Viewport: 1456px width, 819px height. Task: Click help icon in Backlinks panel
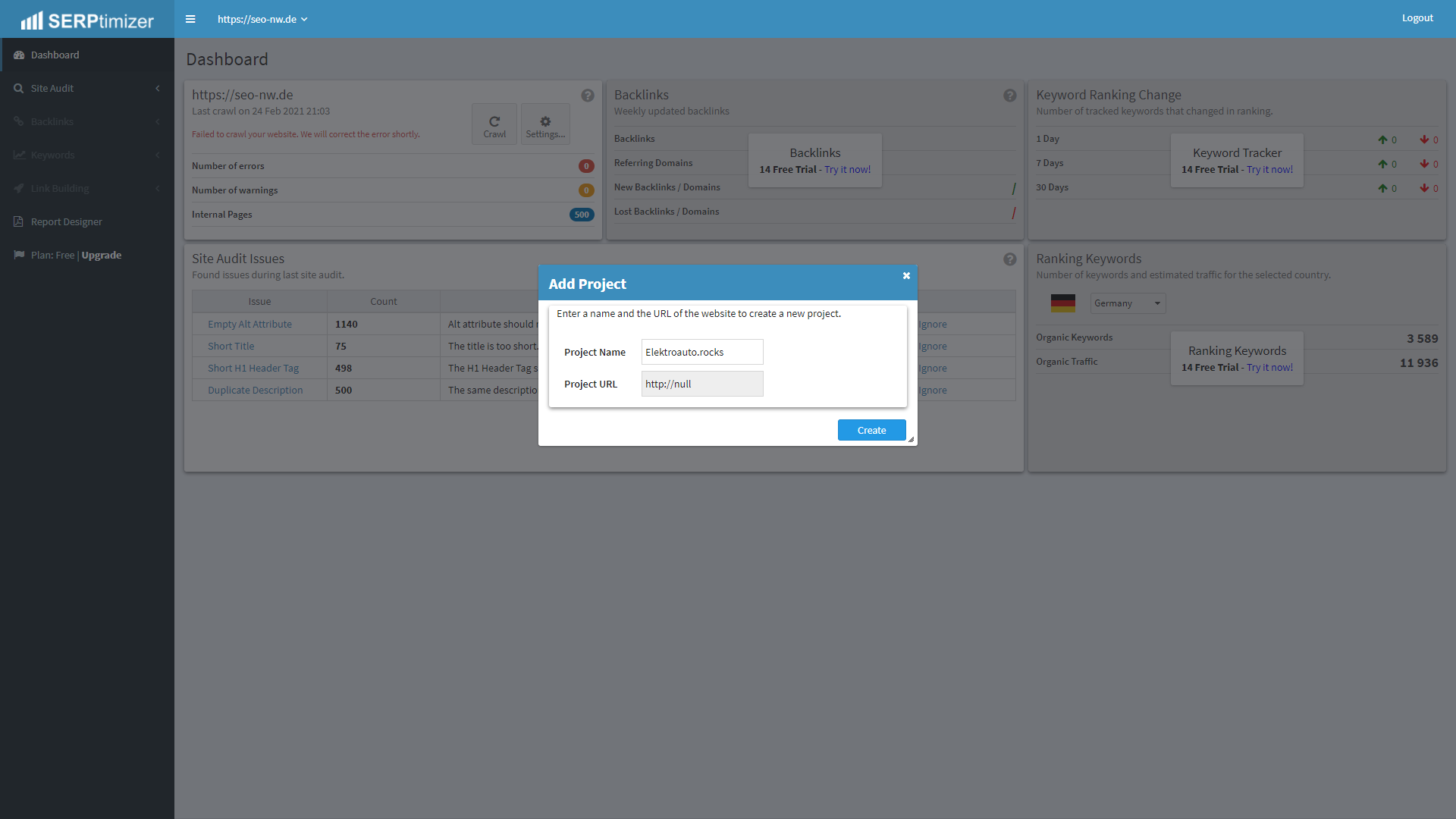point(1010,96)
